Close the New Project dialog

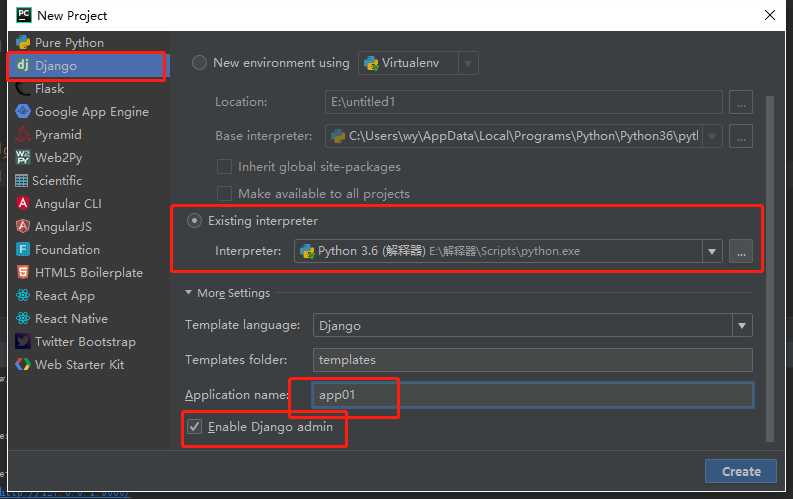pyautogui.click(x=770, y=15)
